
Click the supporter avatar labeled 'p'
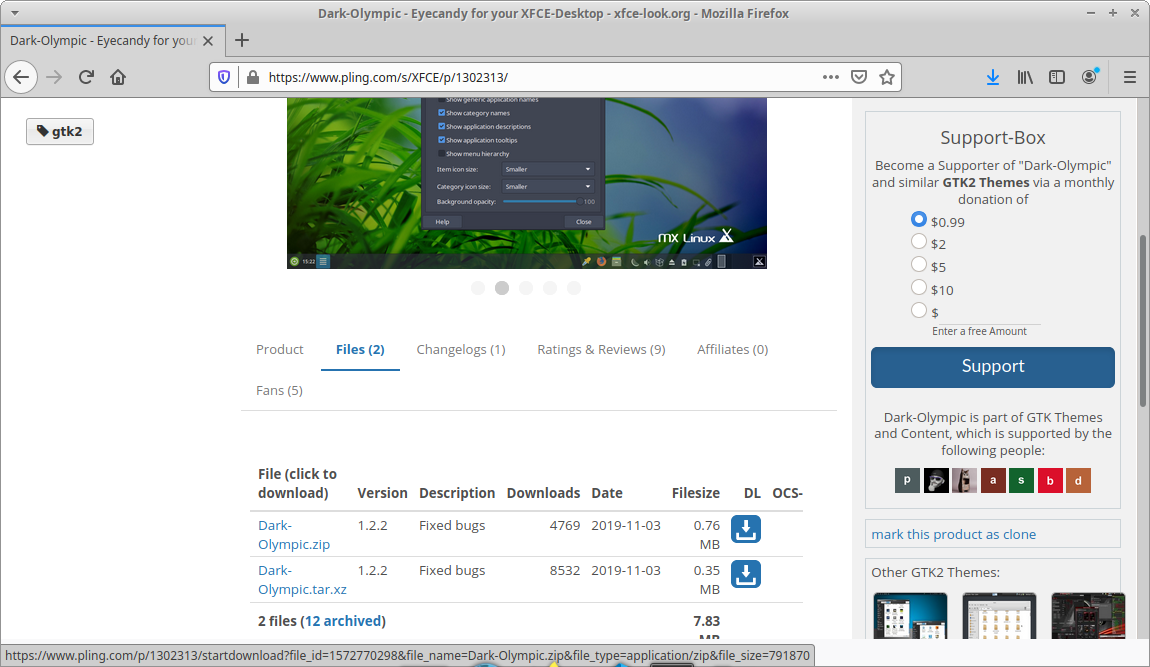[907, 480]
